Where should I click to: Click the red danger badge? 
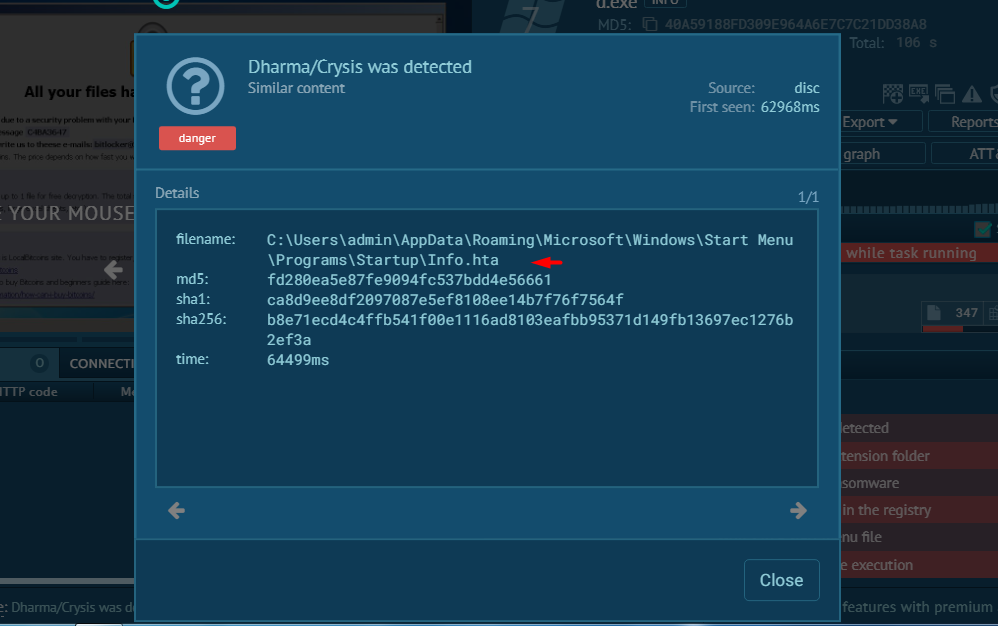click(x=197, y=138)
